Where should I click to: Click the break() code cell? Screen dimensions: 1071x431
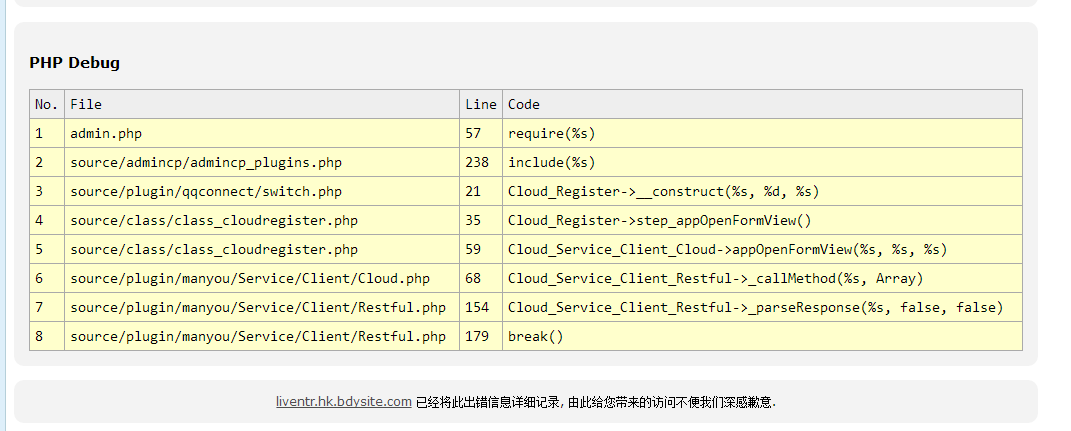[762, 336]
